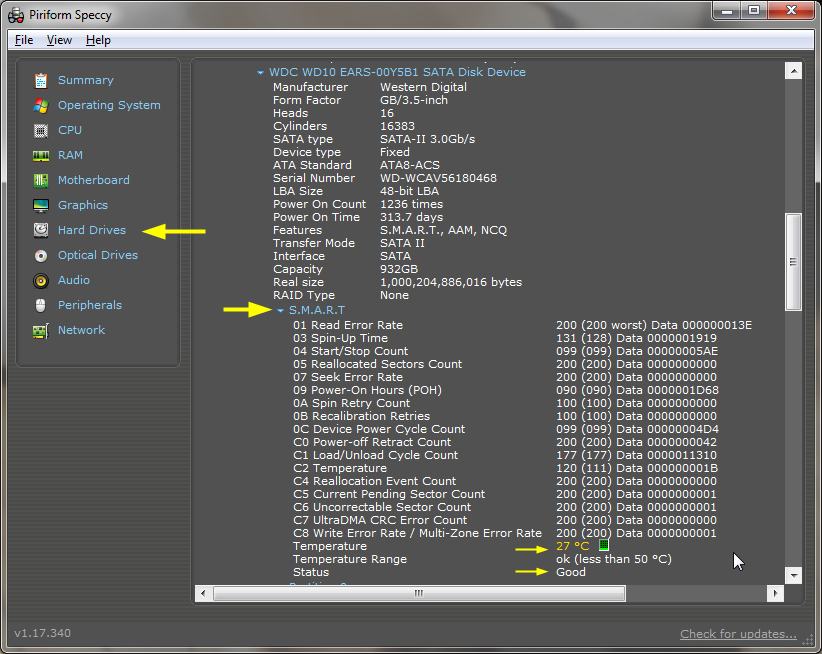View the Optical Drives section
The height and width of the screenshot is (654, 822).
[98, 255]
